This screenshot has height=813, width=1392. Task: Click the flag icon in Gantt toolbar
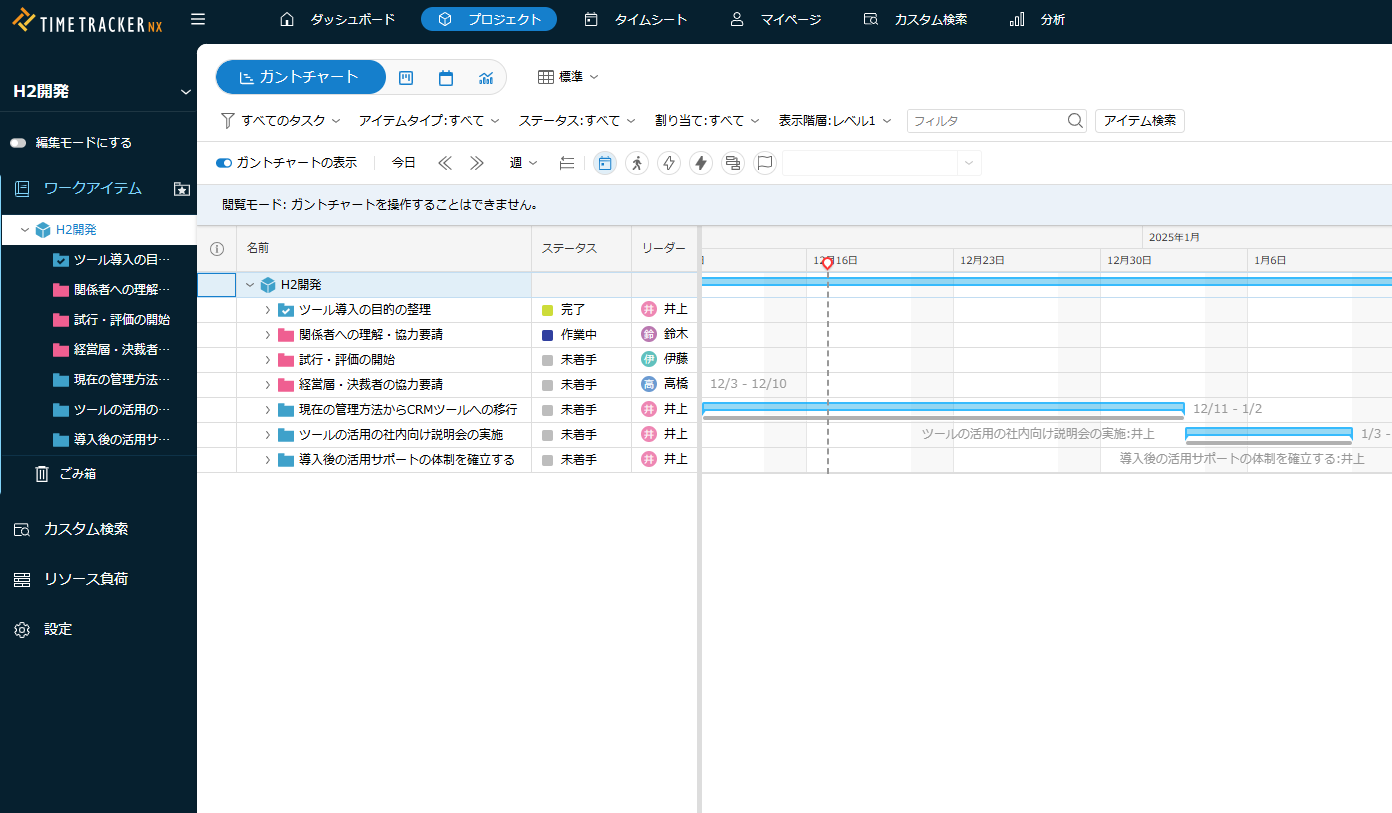[x=765, y=163]
